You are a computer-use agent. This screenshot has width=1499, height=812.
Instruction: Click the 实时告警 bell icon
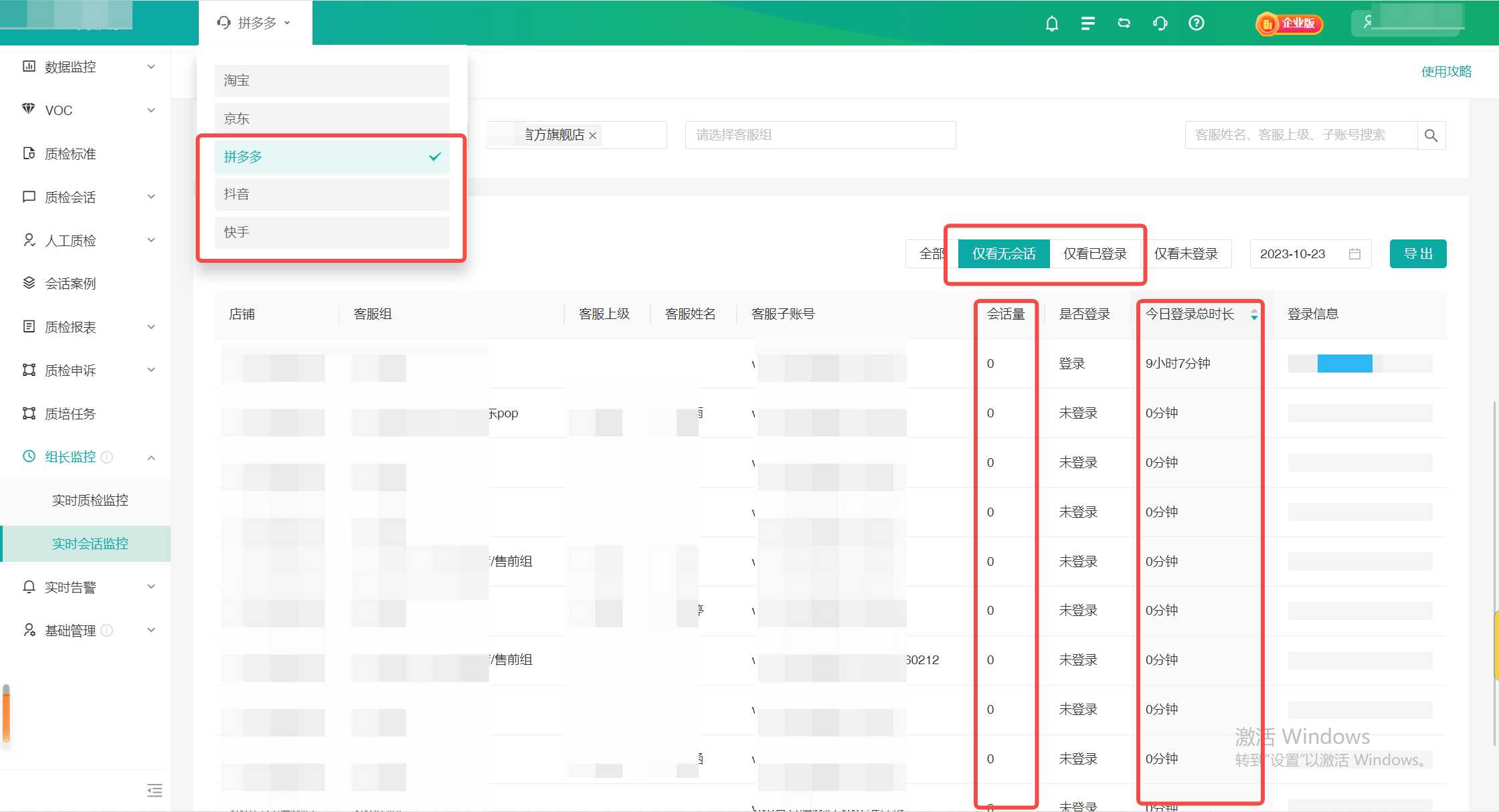pos(29,587)
